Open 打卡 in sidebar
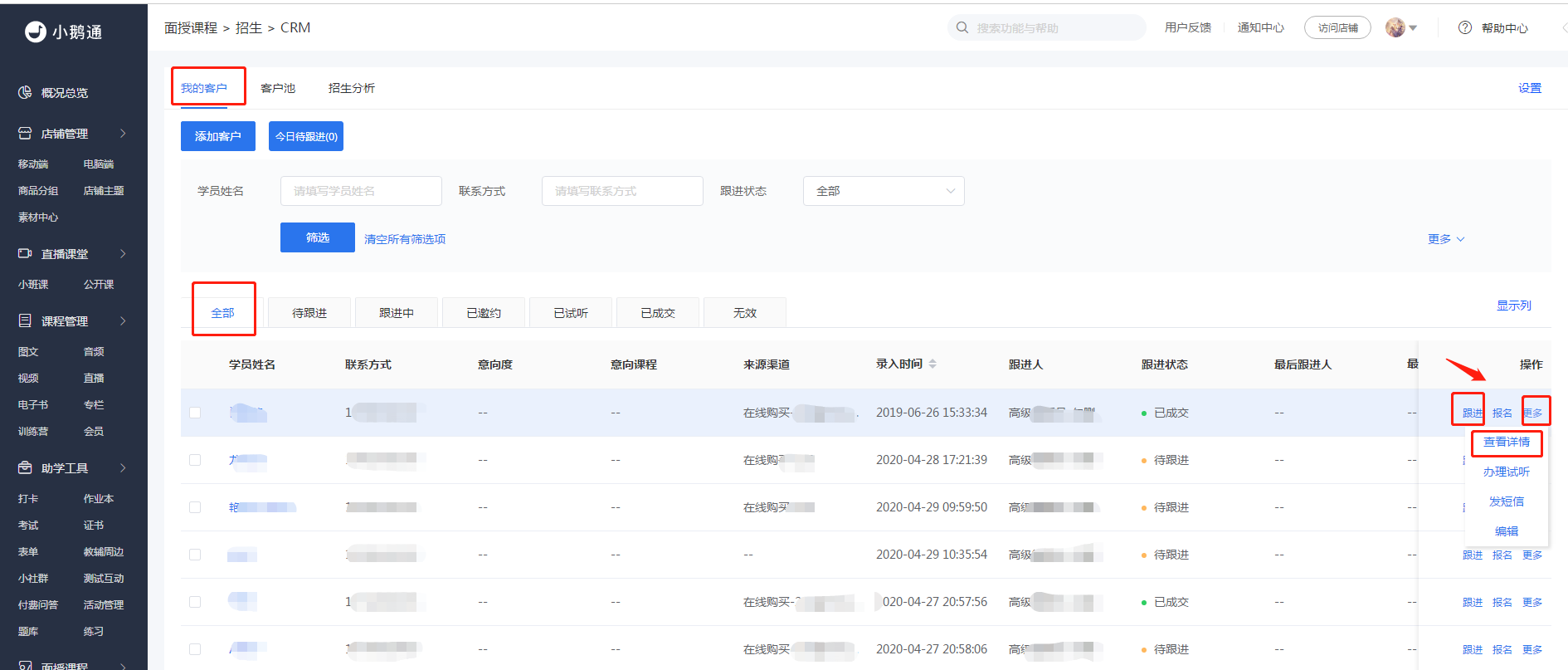Viewport: 1568px width, 670px height. [x=28, y=499]
